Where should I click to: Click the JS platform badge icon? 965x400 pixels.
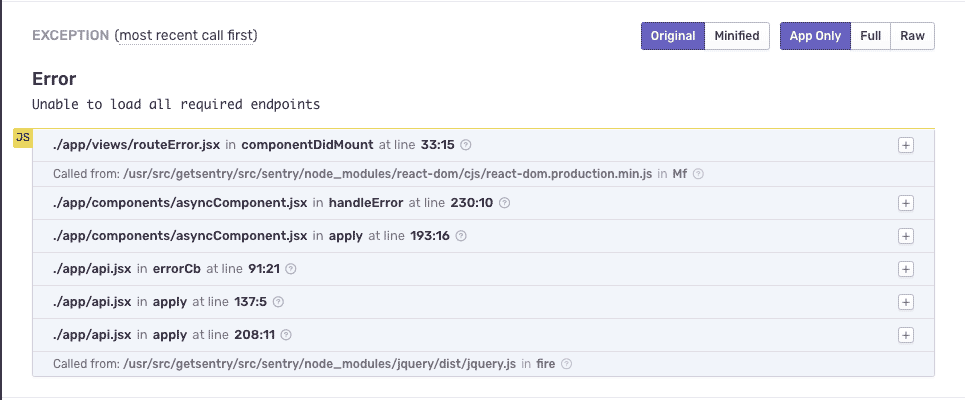point(23,138)
